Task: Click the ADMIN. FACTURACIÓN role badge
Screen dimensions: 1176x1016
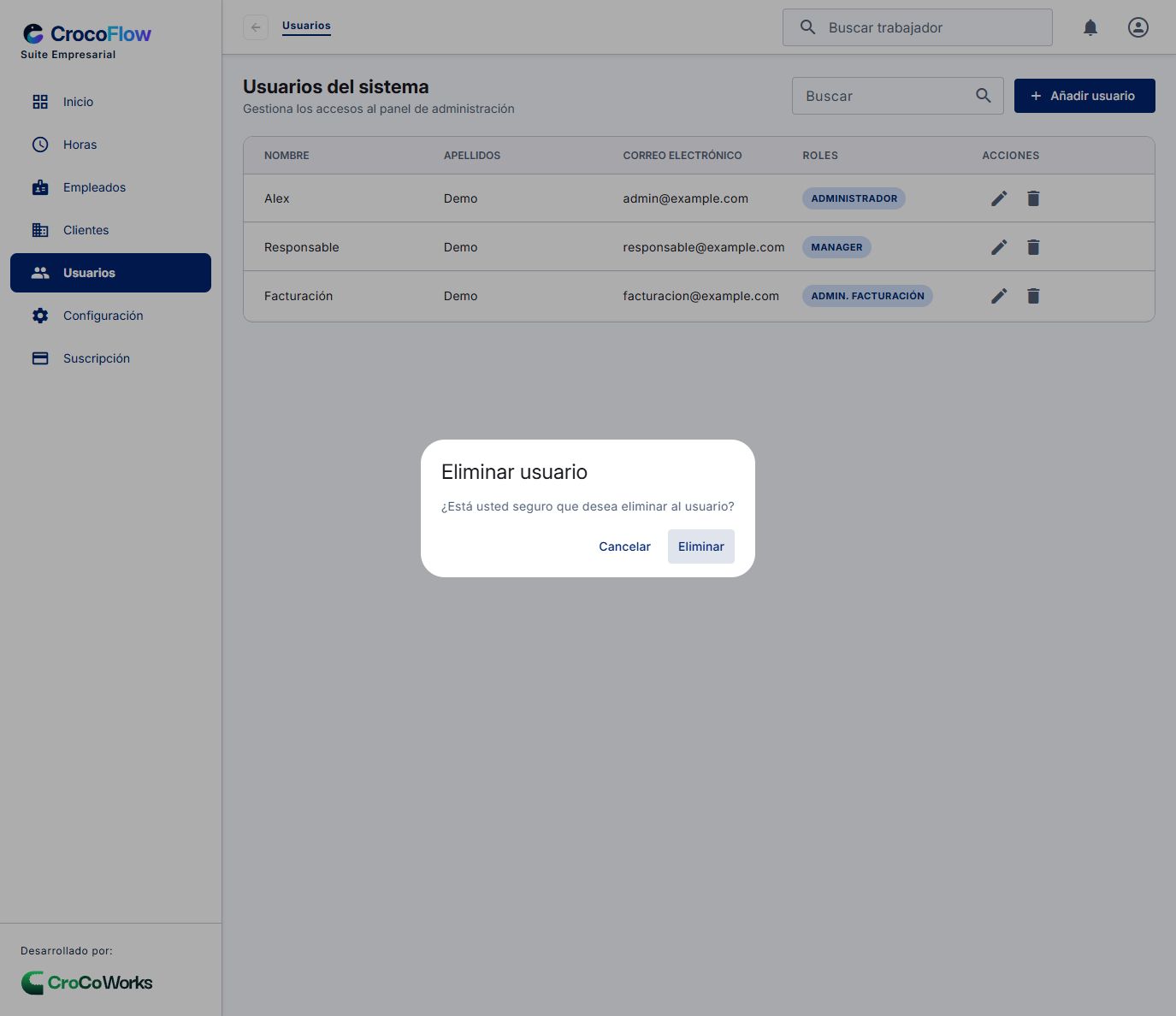Action: (867, 296)
